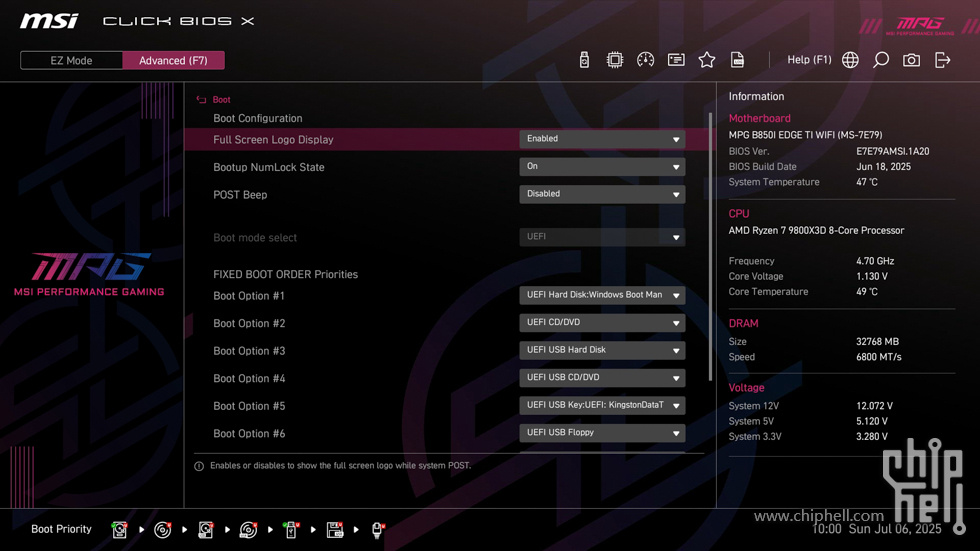Image resolution: width=980 pixels, height=551 pixels.
Task: Click the info icon beside the help description
Action: 199,466
